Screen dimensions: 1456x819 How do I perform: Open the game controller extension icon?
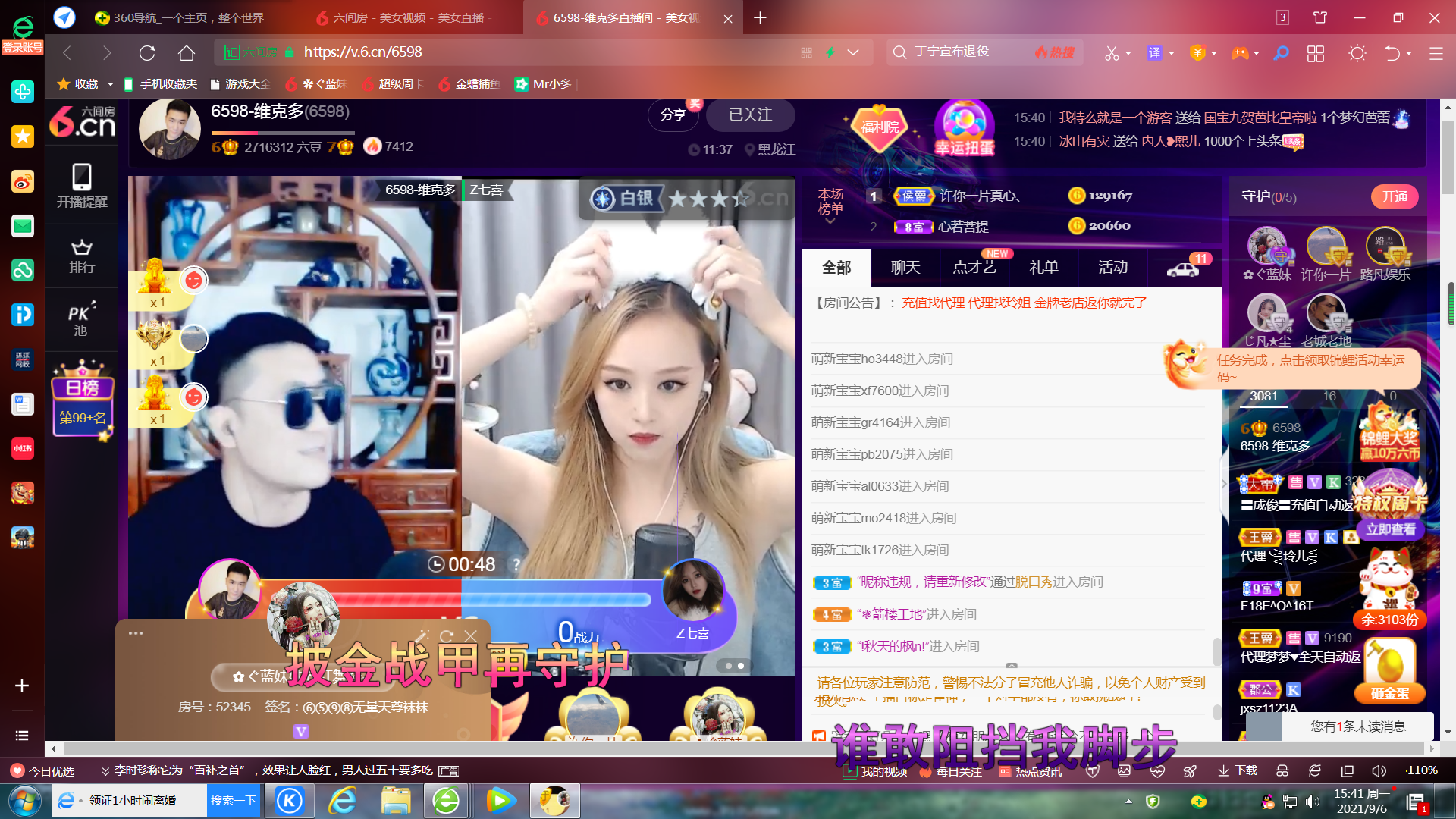[1239, 53]
